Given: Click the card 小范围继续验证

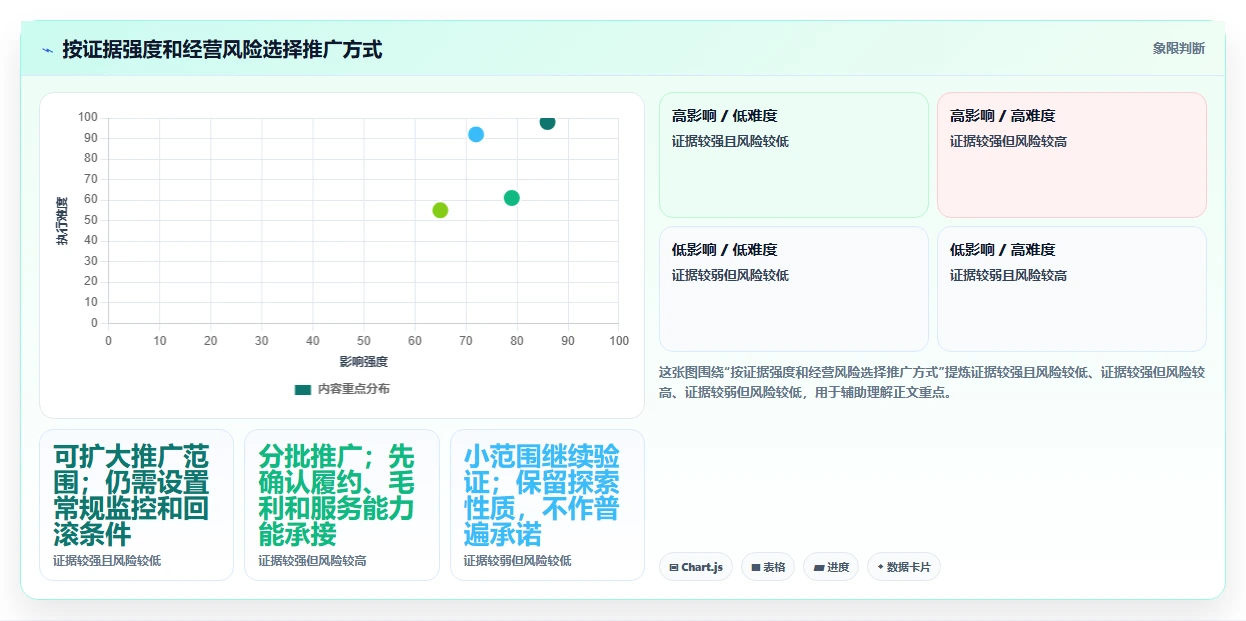Looking at the screenshot, I should (547, 505).
